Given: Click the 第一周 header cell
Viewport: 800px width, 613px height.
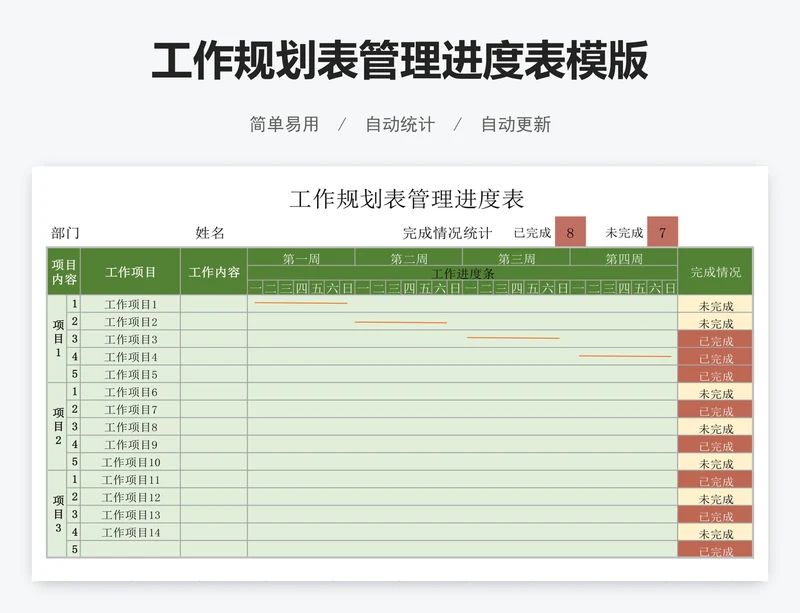Looking at the screenshot, I should click(301, 258).
